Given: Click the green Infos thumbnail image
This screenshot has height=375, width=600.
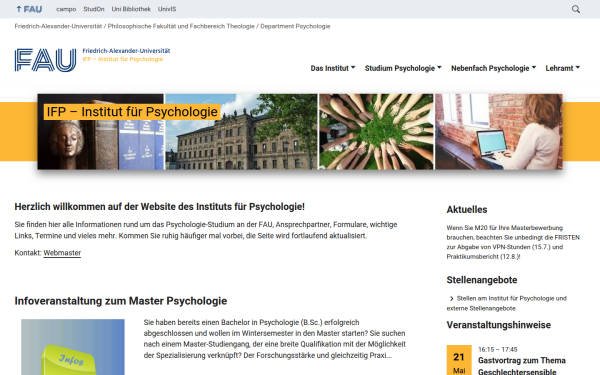Looking at the screenshot, I should click(x=73, y=347).
